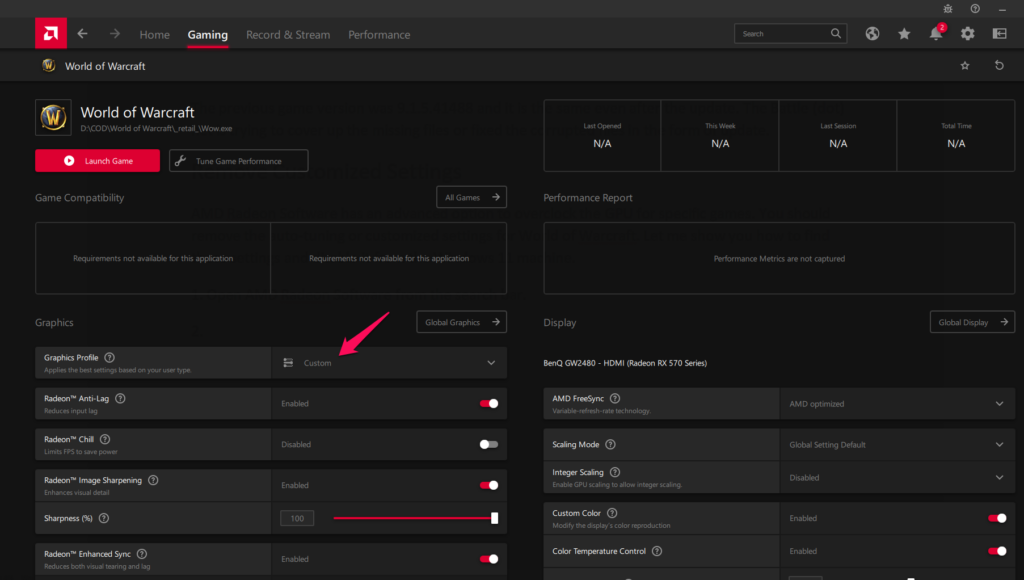Show help for Integer Scaling
Viewport: 1024px width, 580px height.
pyautogui.click(x=615, y=472)
